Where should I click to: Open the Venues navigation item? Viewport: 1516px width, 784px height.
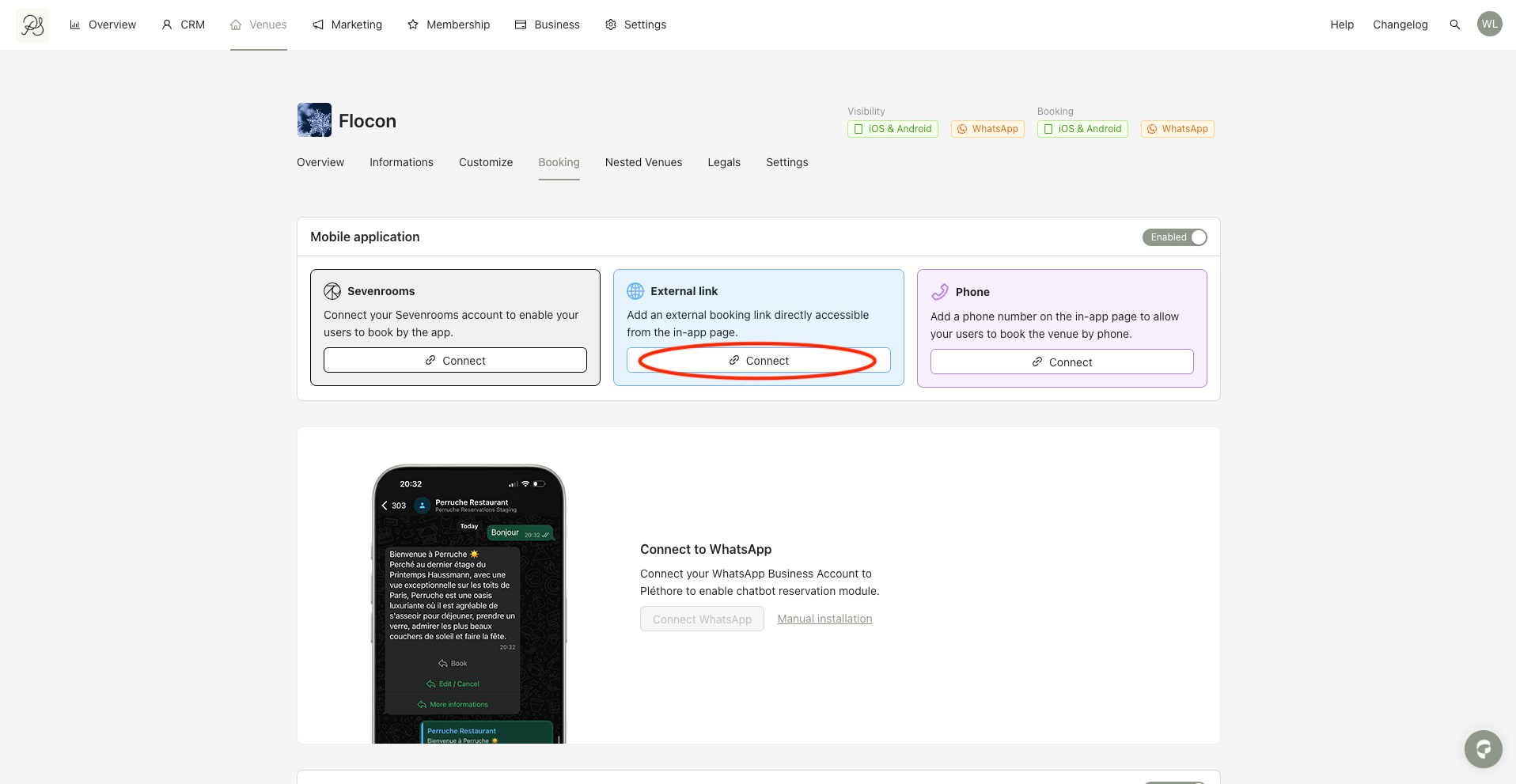(259, 25)
